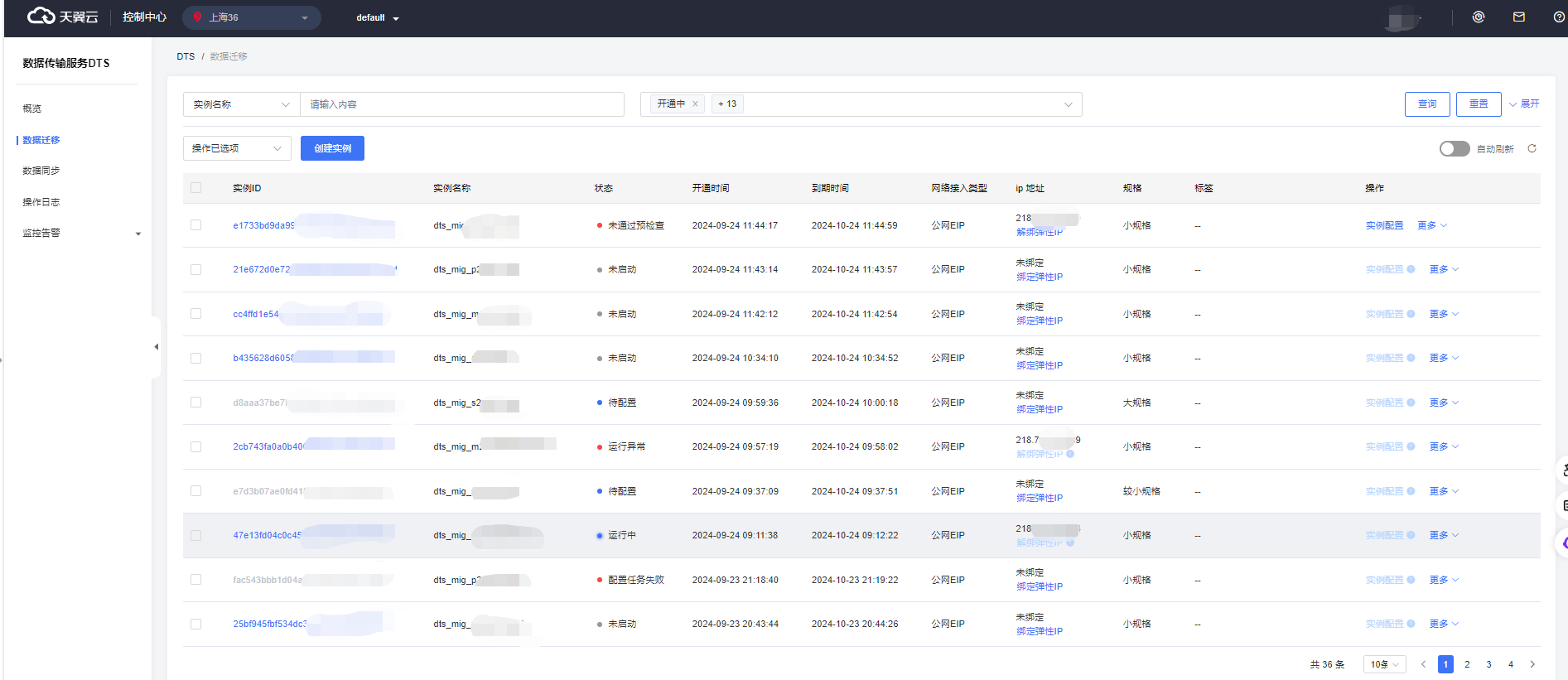Click info icon beside 21e672d0e72 实例配置

1411,269
